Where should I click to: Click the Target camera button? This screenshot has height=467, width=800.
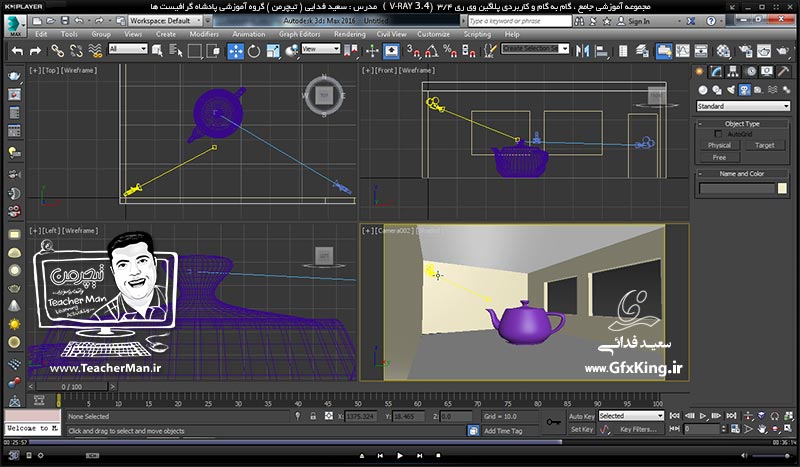[764, 145]
